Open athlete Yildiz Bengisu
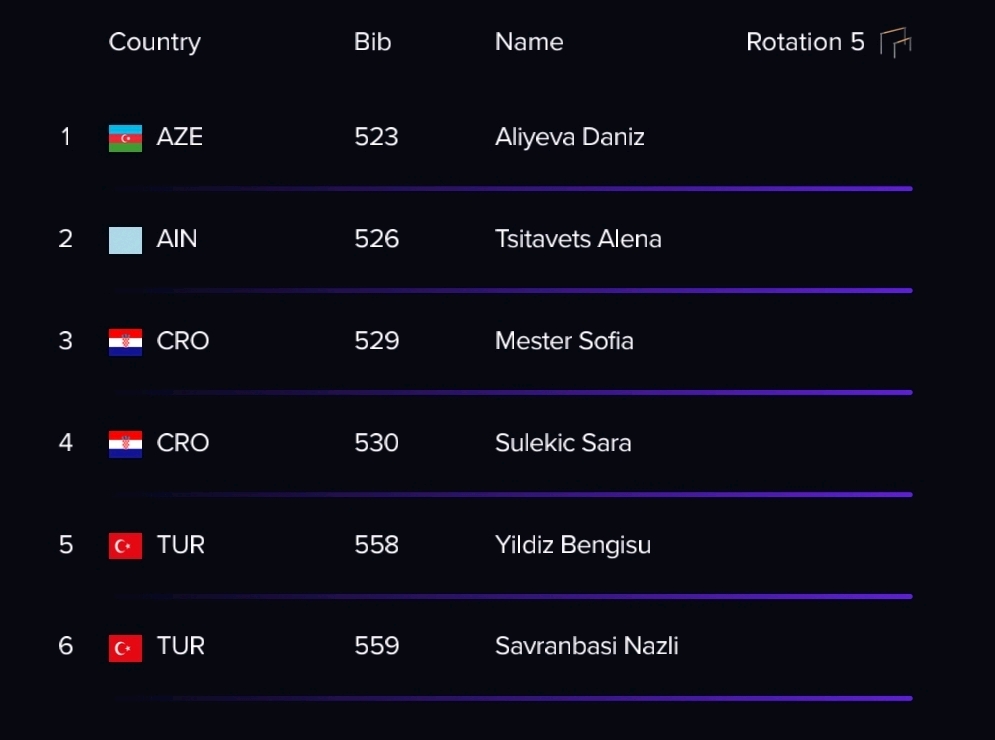995x740 pixels. click(x=573, y=545)
